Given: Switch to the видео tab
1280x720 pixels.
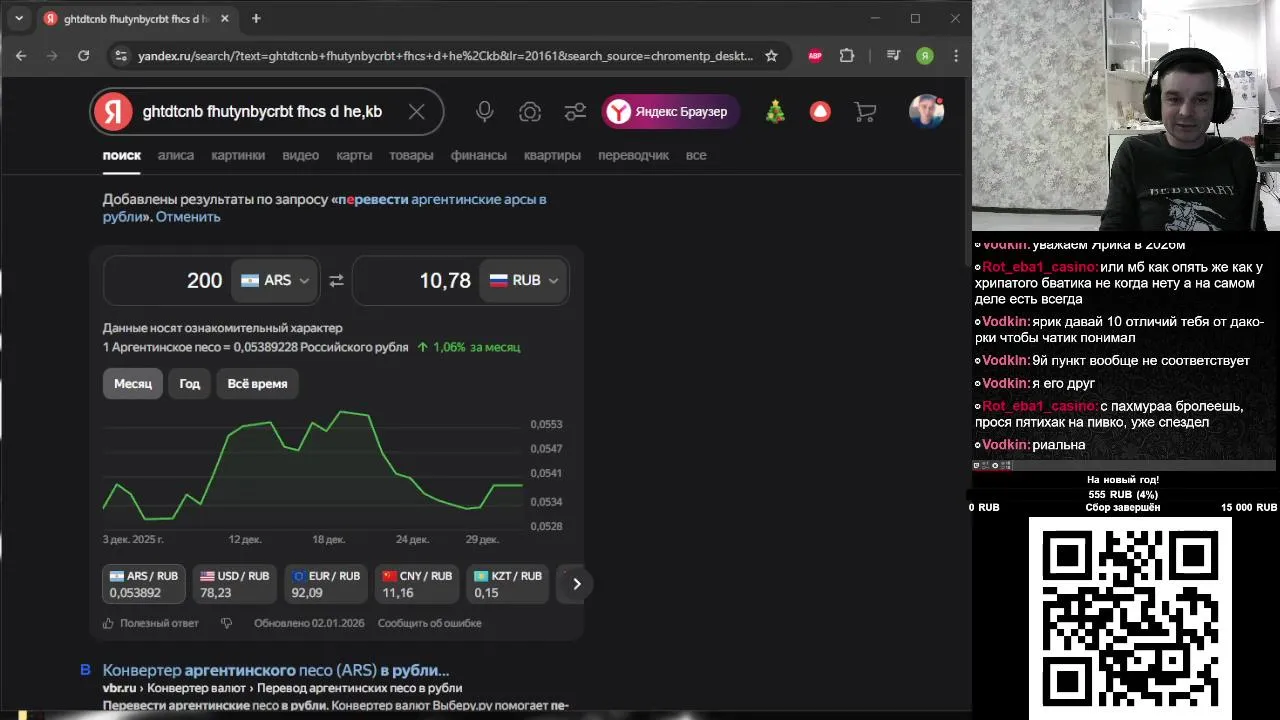Looking at the screenshot, I should tap(300, 155).
